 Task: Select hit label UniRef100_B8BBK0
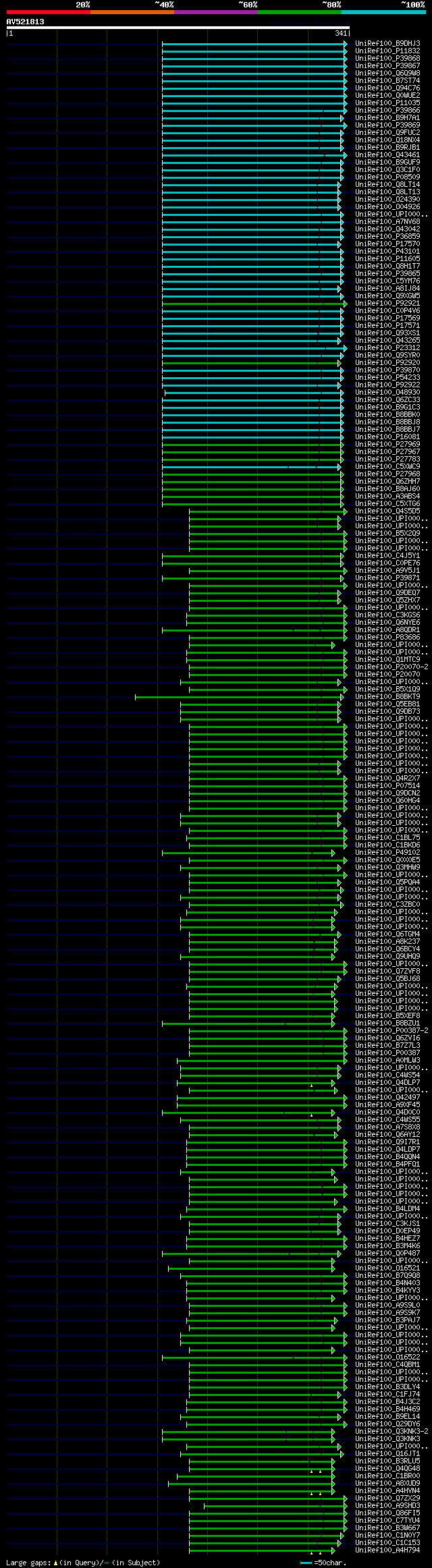[x=387, y=414]
